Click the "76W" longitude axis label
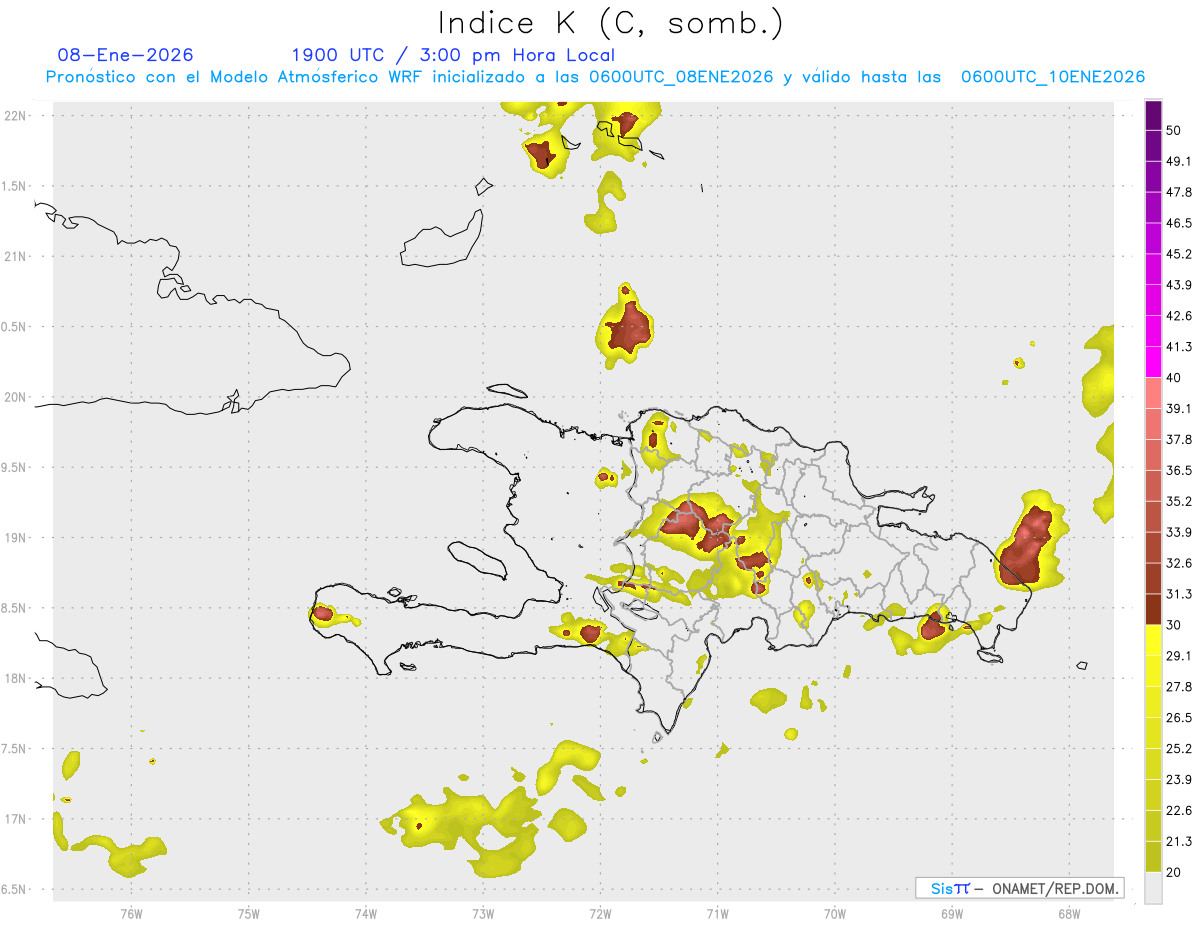The image size is (1200, 927). click(131, 913)
